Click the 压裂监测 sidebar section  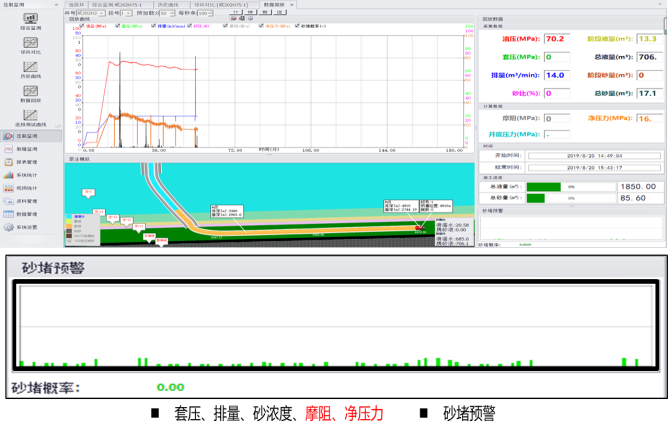[x=28, y=135]
